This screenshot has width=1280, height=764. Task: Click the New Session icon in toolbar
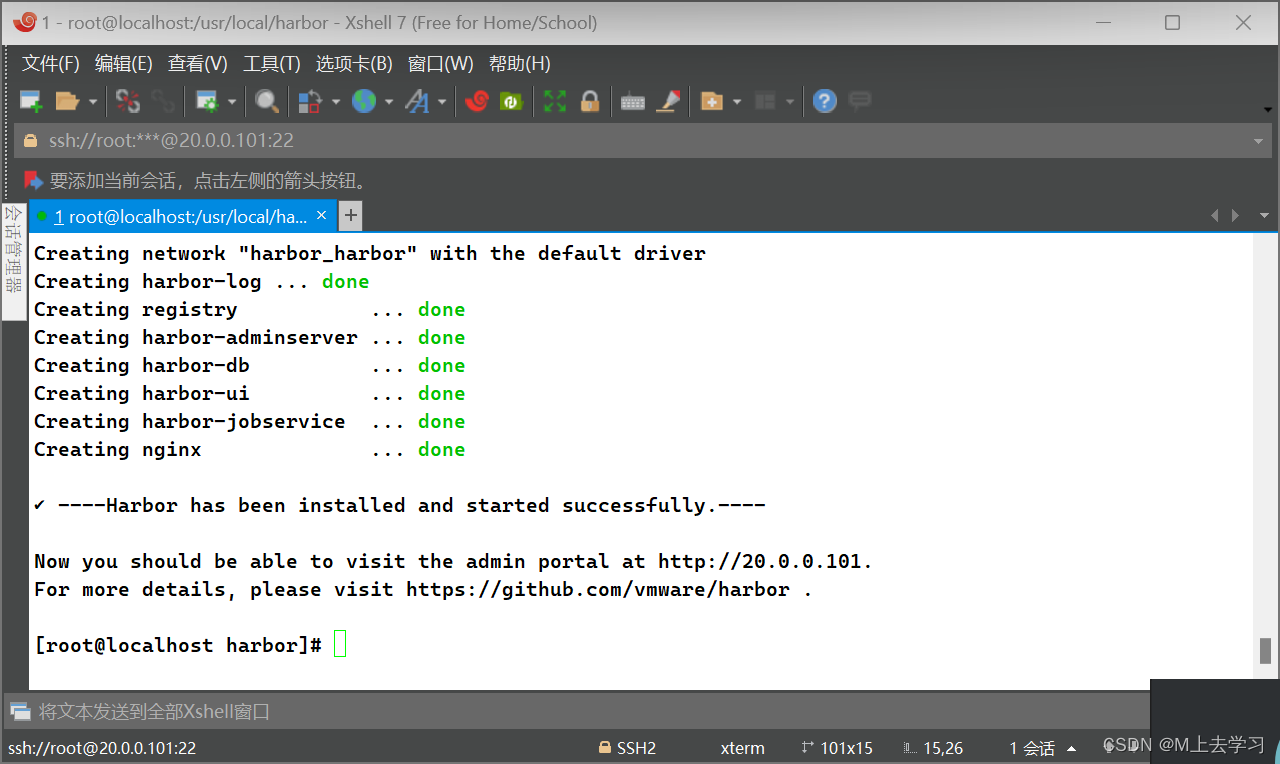[x=31, y=101]
